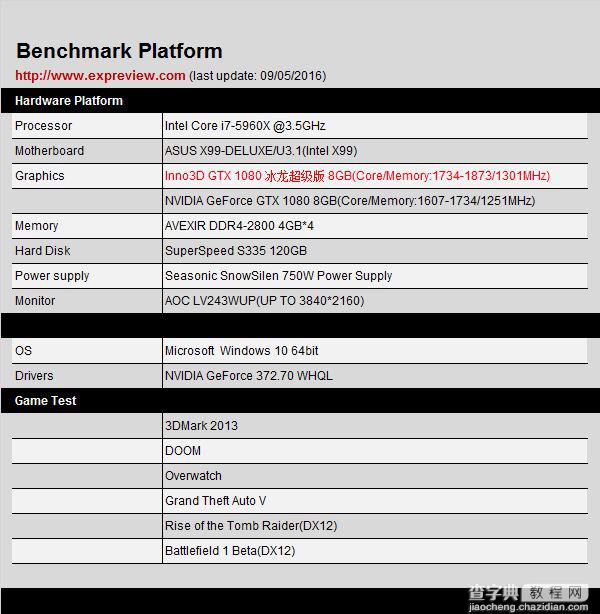Click the Drivers row label
The height and width of the screenshot is (614, 600).
coord(34,376)
